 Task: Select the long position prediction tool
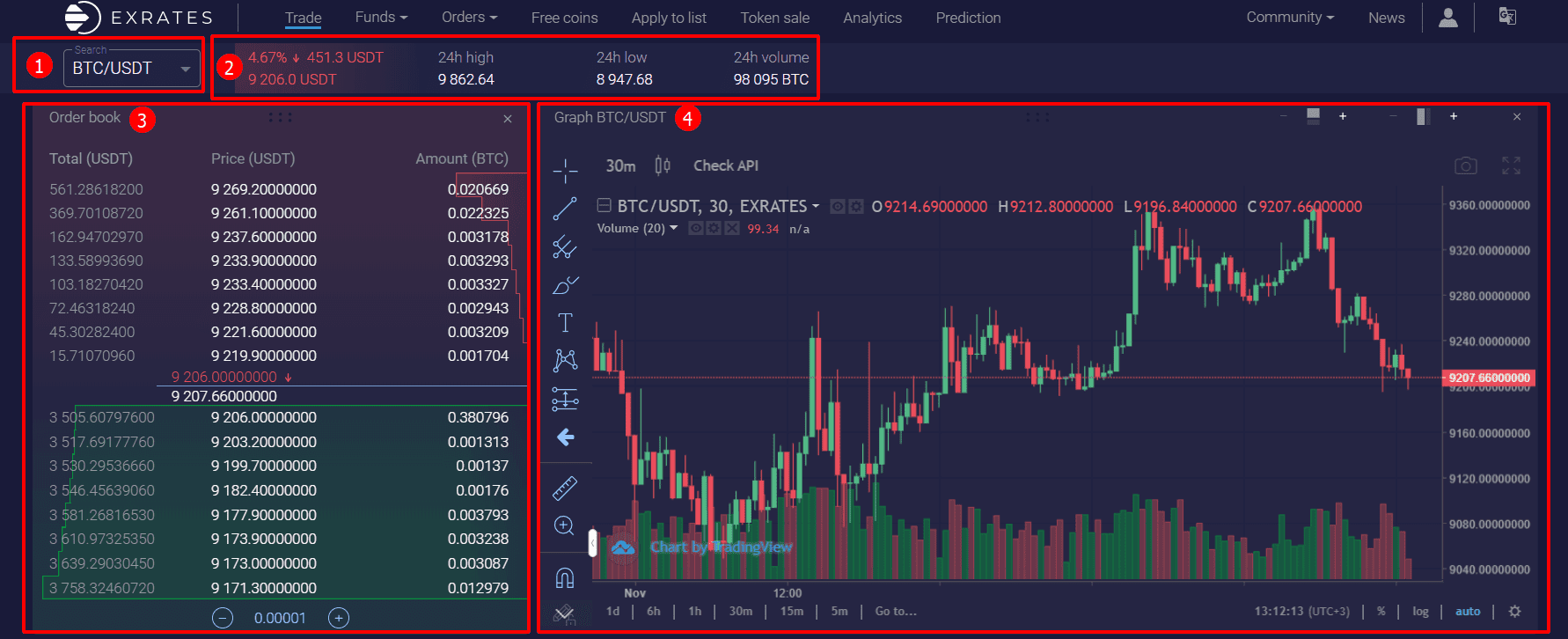pos(565,400)
